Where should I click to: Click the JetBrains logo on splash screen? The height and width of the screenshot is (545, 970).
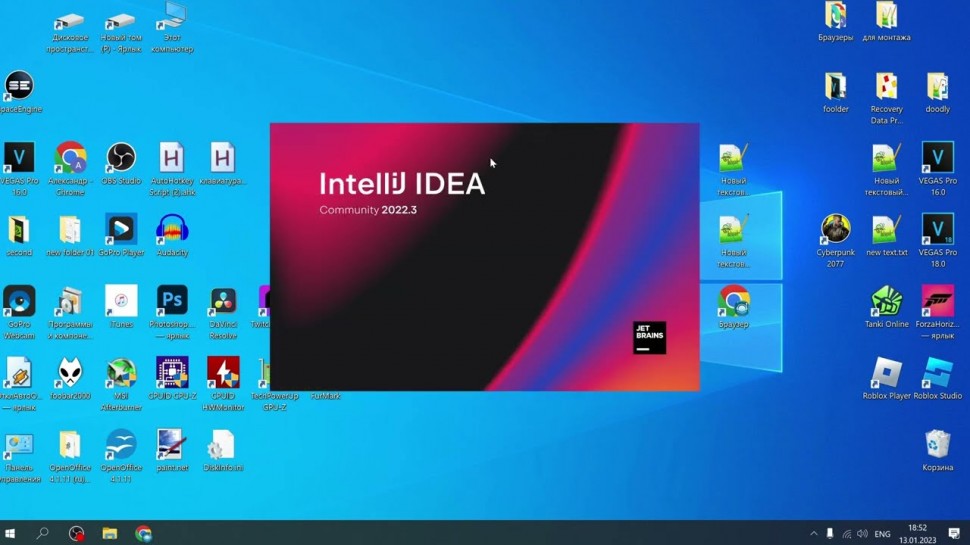coord(649,337)
